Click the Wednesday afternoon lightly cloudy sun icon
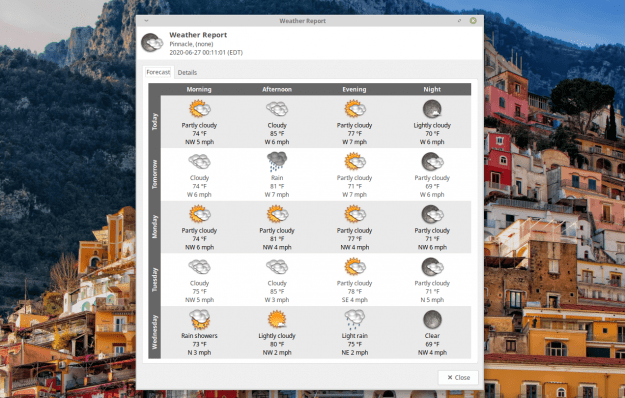Viewport: 625px width, 398px height. 277,319
